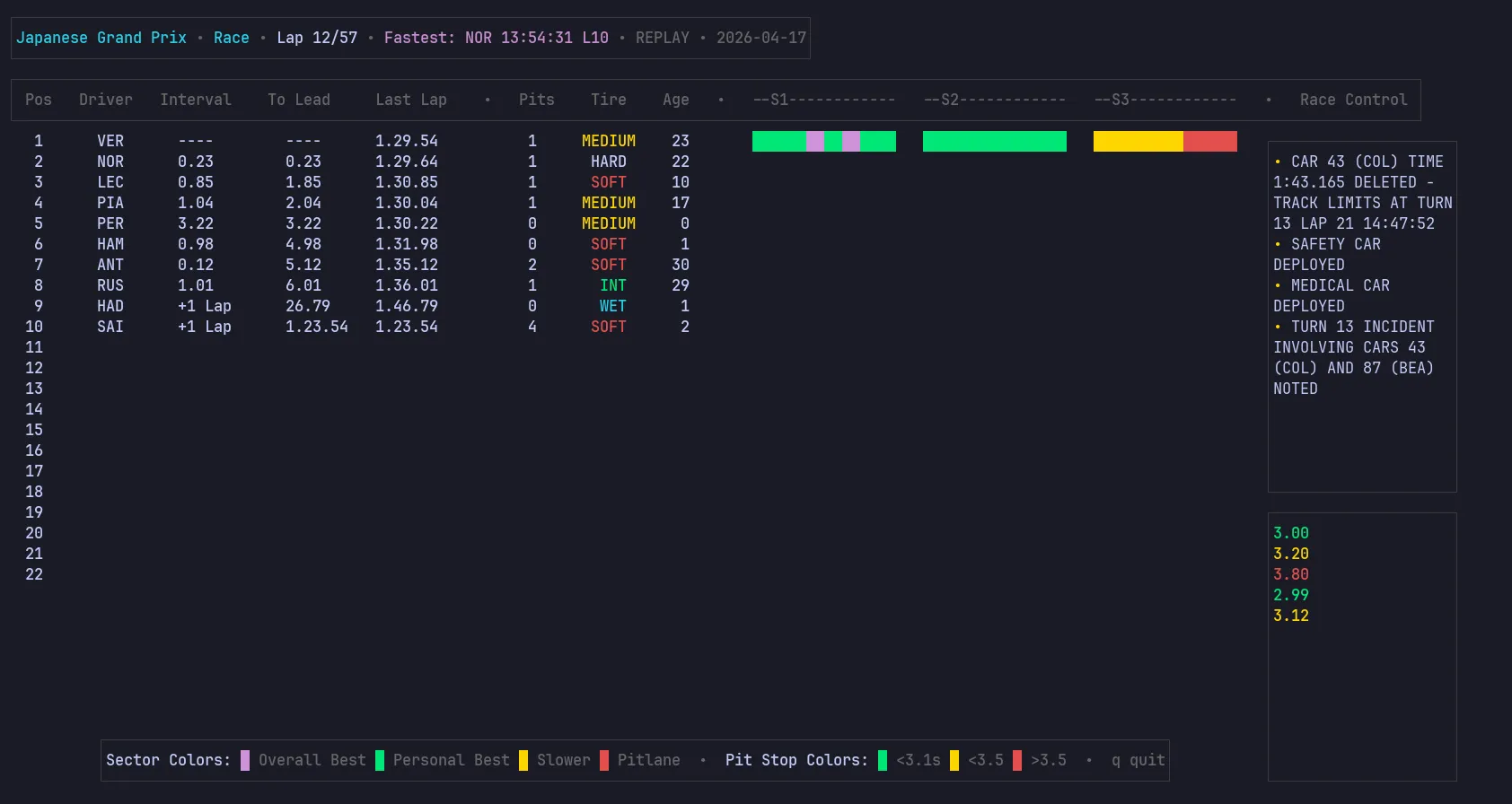Click the Lap 12/57 counter

317,38
